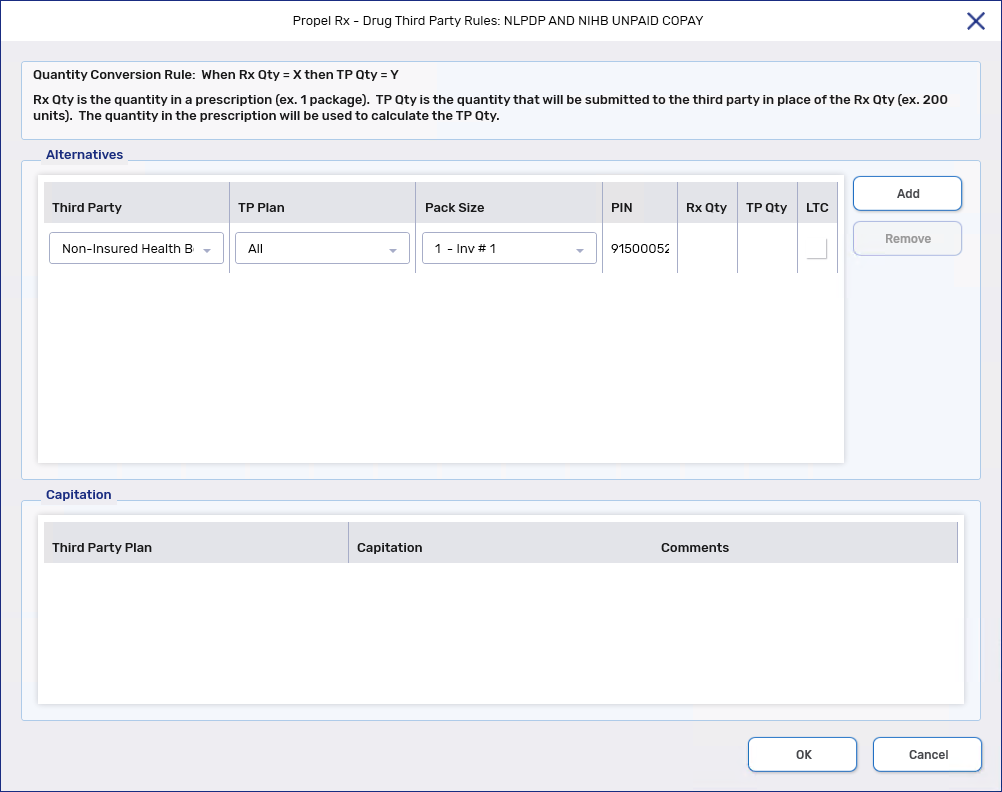1002x792 pixels.
Task: Click the empty Rx Qty cell
Action: click(x=707, y=249)
